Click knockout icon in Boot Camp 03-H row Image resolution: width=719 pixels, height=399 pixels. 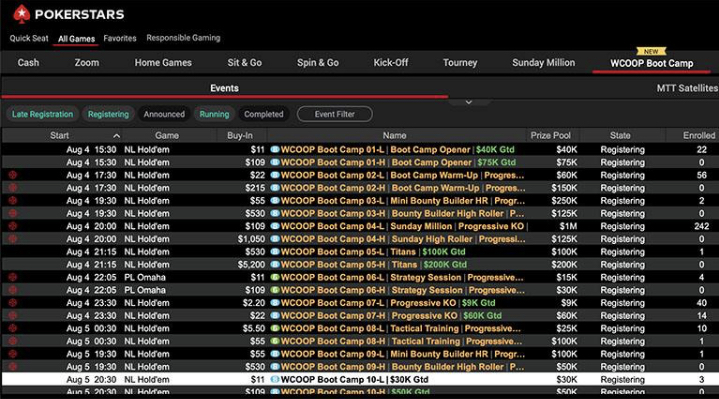pyautogui.click(x=13, y=213)
